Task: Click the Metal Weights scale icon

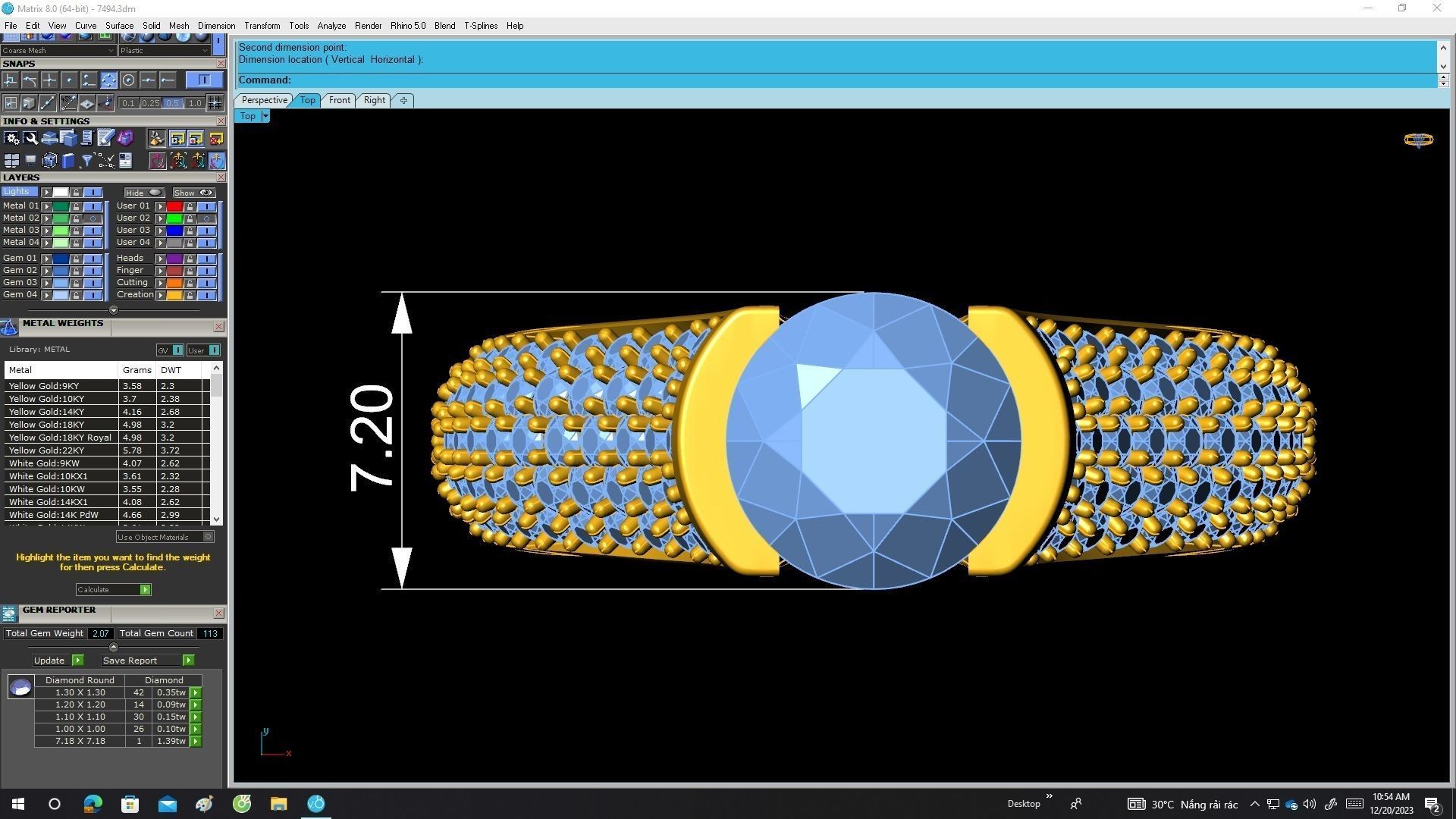Action: click(x=9, y=327)
